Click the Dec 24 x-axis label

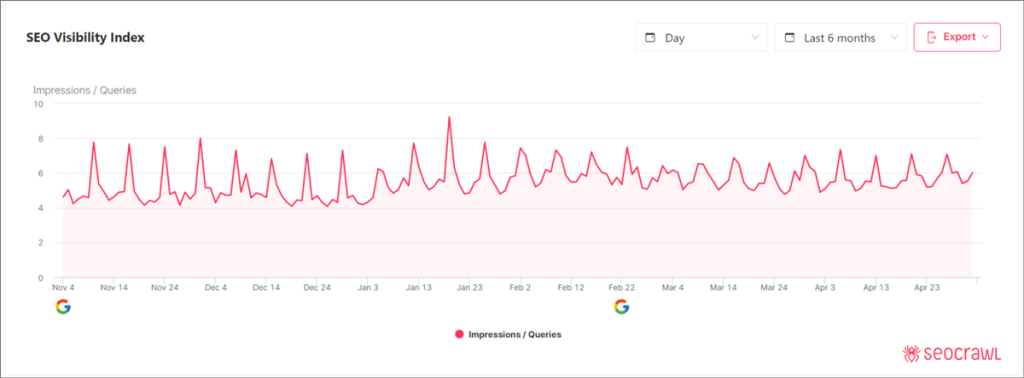(x=317, y=287)
